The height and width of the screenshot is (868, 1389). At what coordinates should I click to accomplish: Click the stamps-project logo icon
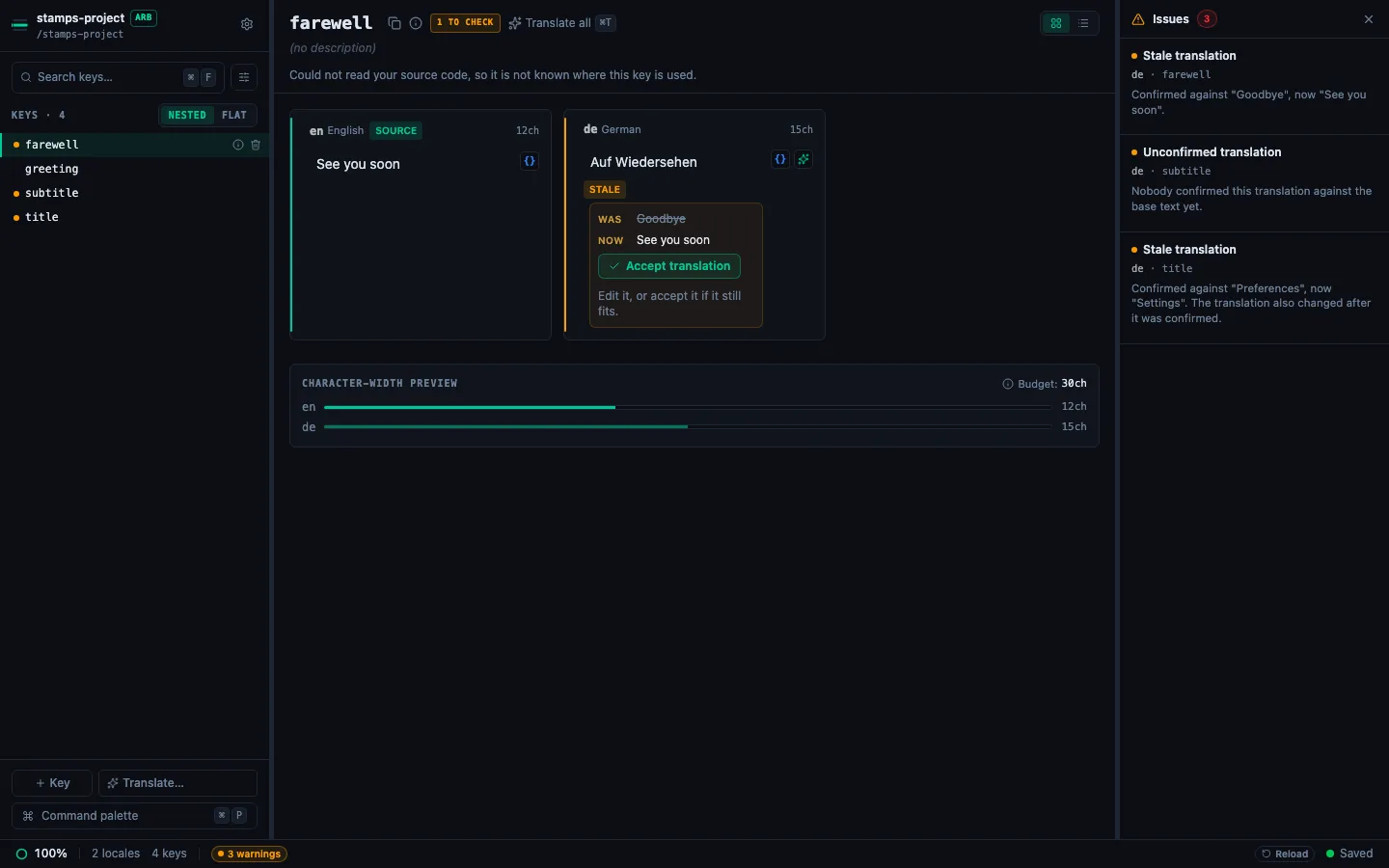point(19,25)
